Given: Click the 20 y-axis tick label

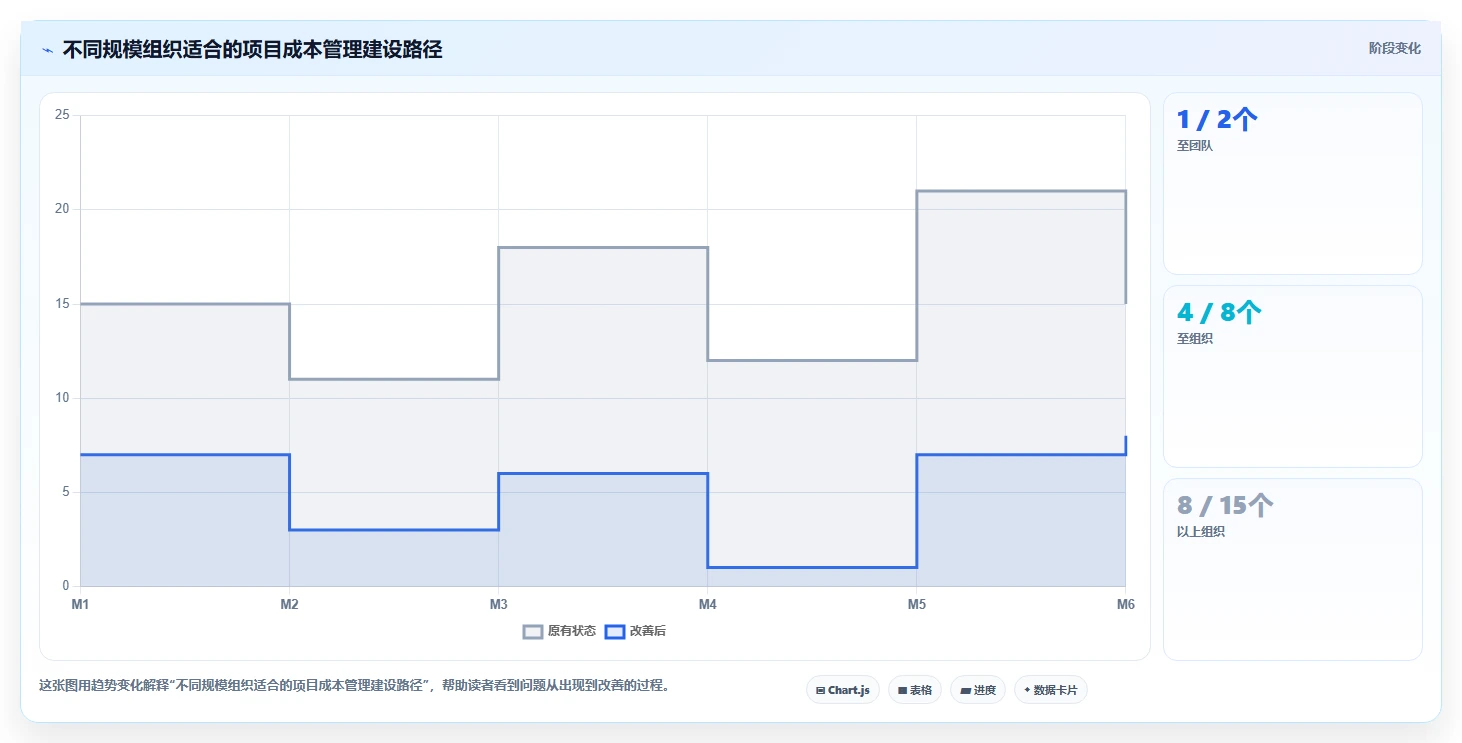Looking at the screenshot, I should 62,209.
